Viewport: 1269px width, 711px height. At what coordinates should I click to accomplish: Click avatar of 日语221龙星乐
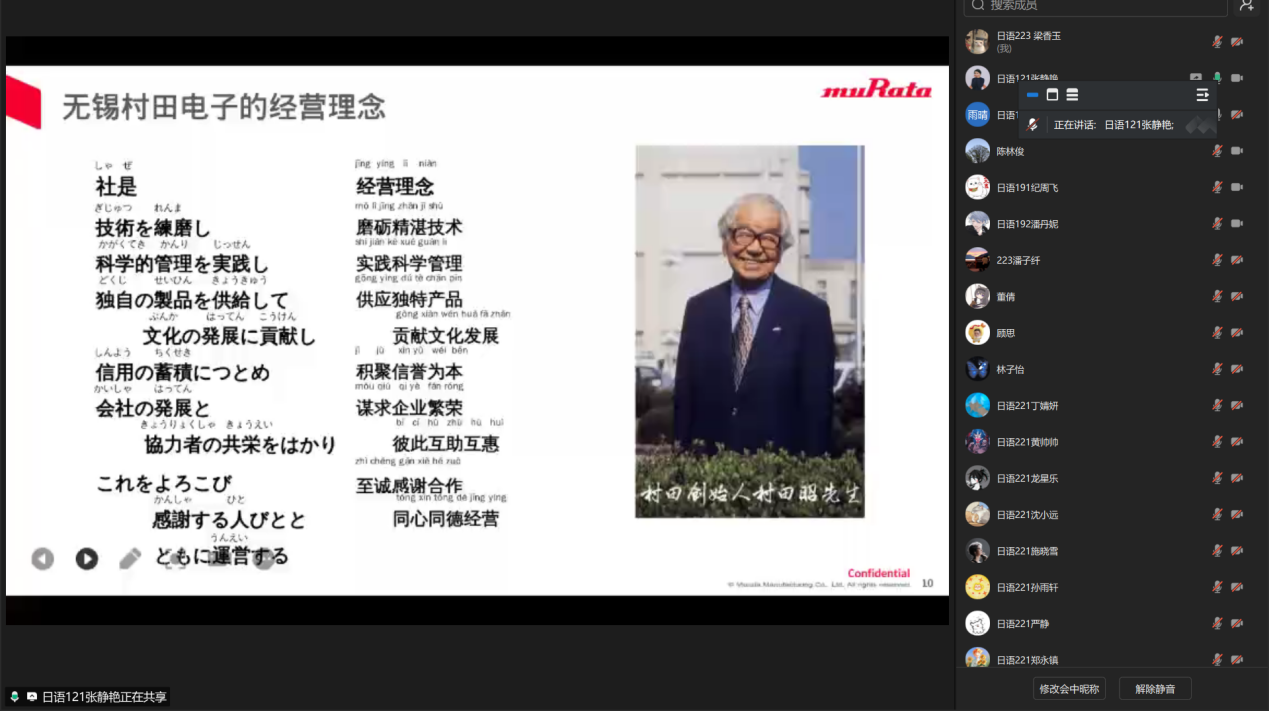977,478
